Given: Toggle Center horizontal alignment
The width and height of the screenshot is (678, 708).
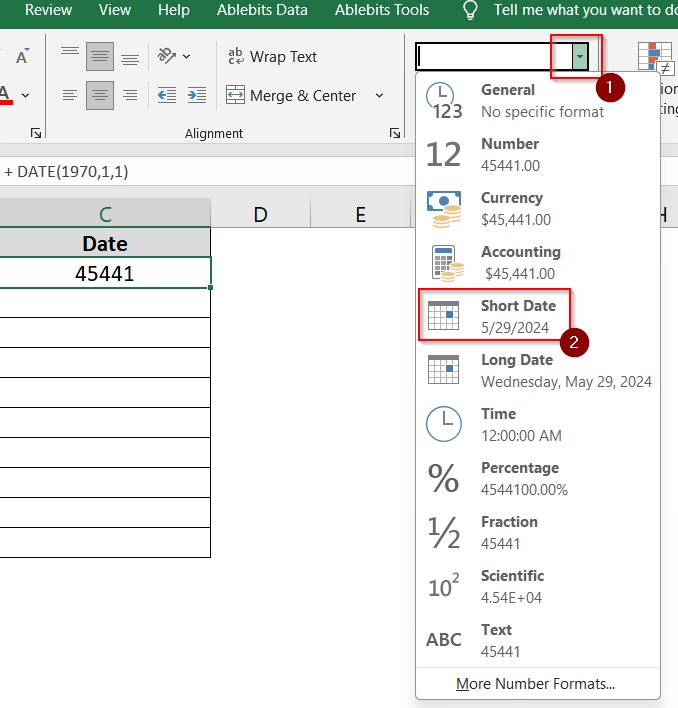Looking at the screenshot, I should 100,95.
